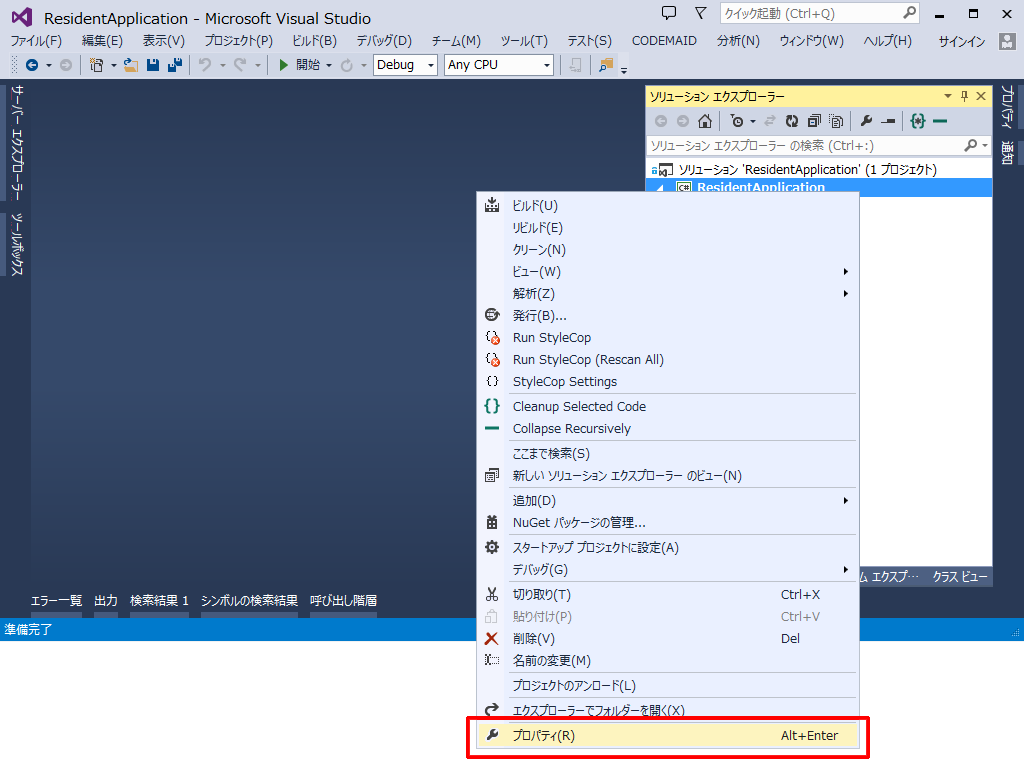
Task: Click the Find in Files toolbar icon
Action: 606,65
